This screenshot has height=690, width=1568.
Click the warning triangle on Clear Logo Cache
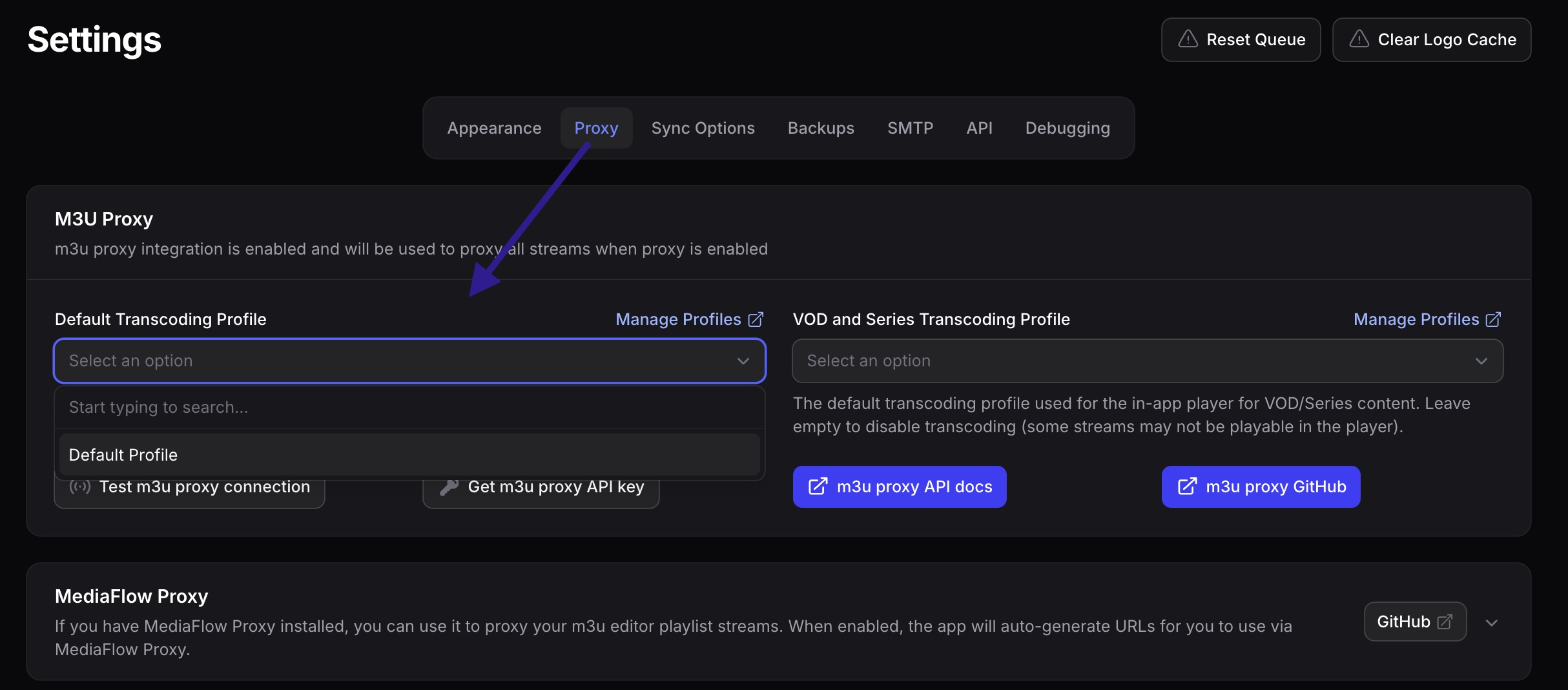pyautogui.click(x=1359, y=39)
